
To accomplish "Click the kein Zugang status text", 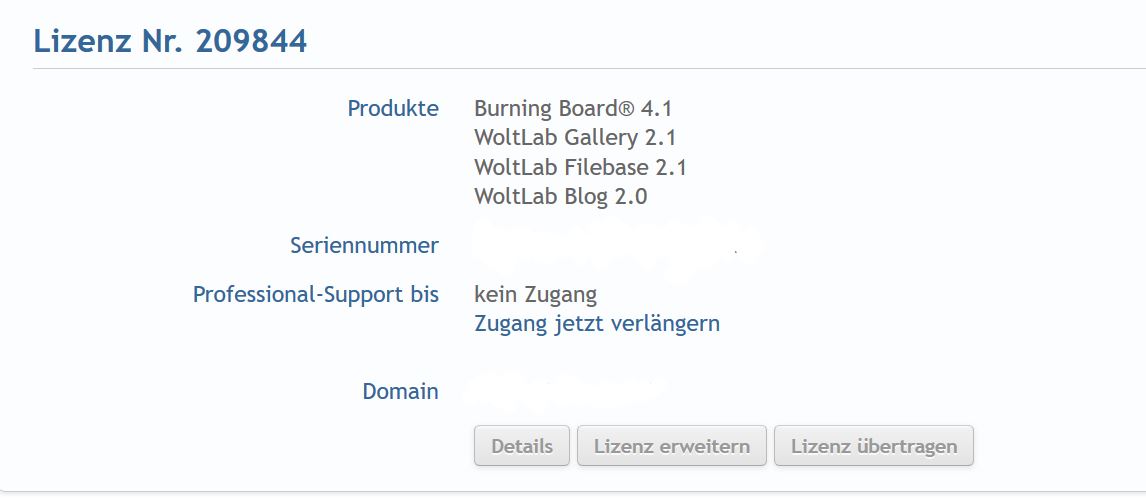I will (x=535, y=294).
